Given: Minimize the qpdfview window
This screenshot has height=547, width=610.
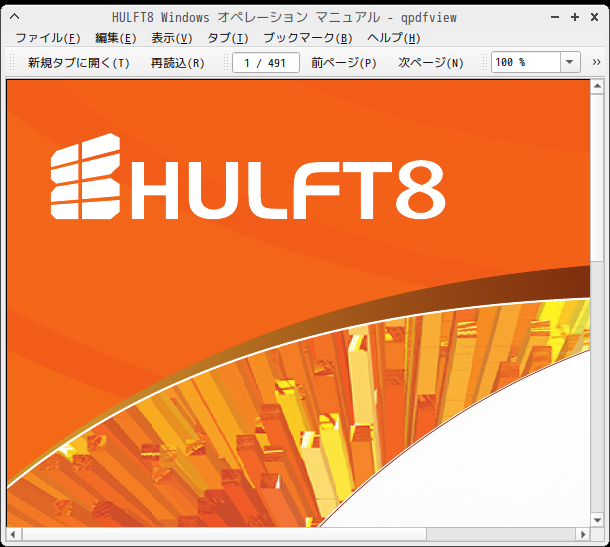Looking at the screenshot, I should pos(555,17).
